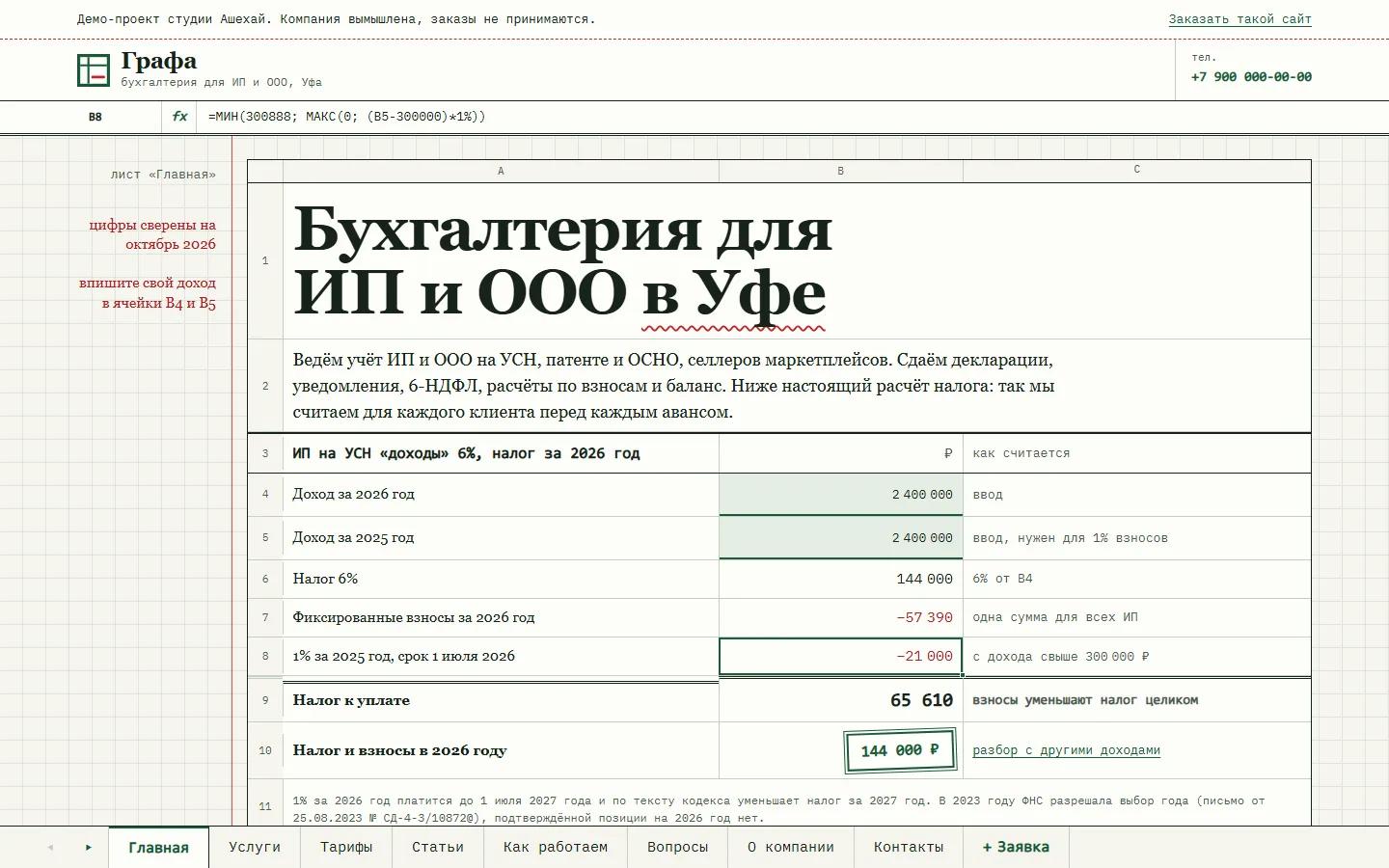
Task: Click the income 2026 input cell B4
Action: tap(841, 495)
